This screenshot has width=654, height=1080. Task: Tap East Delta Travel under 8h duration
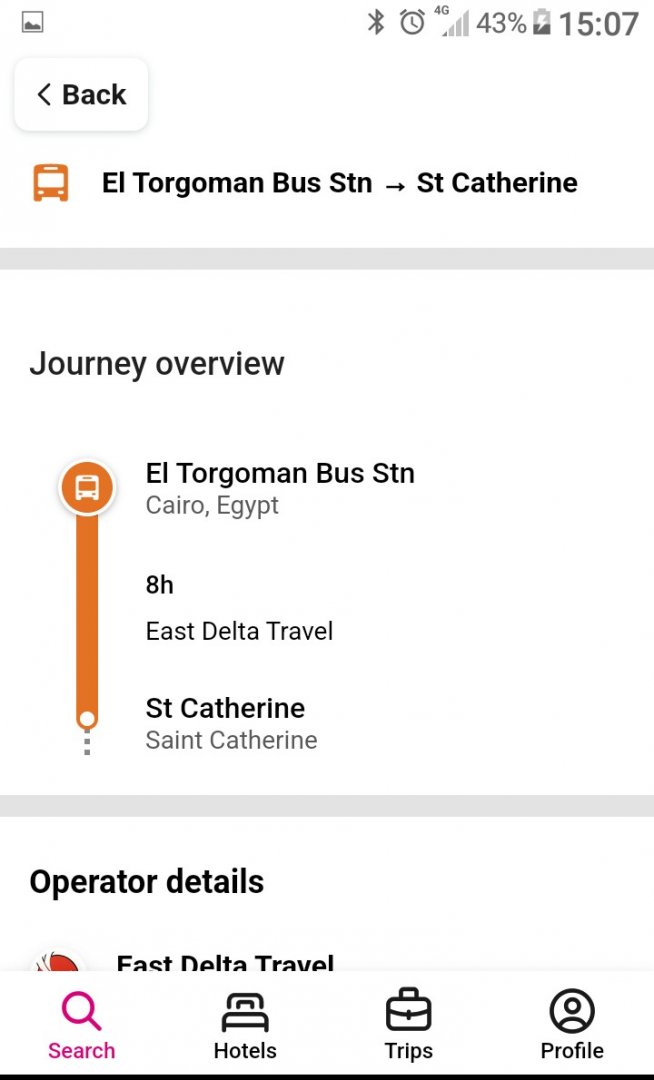point(239,631)
